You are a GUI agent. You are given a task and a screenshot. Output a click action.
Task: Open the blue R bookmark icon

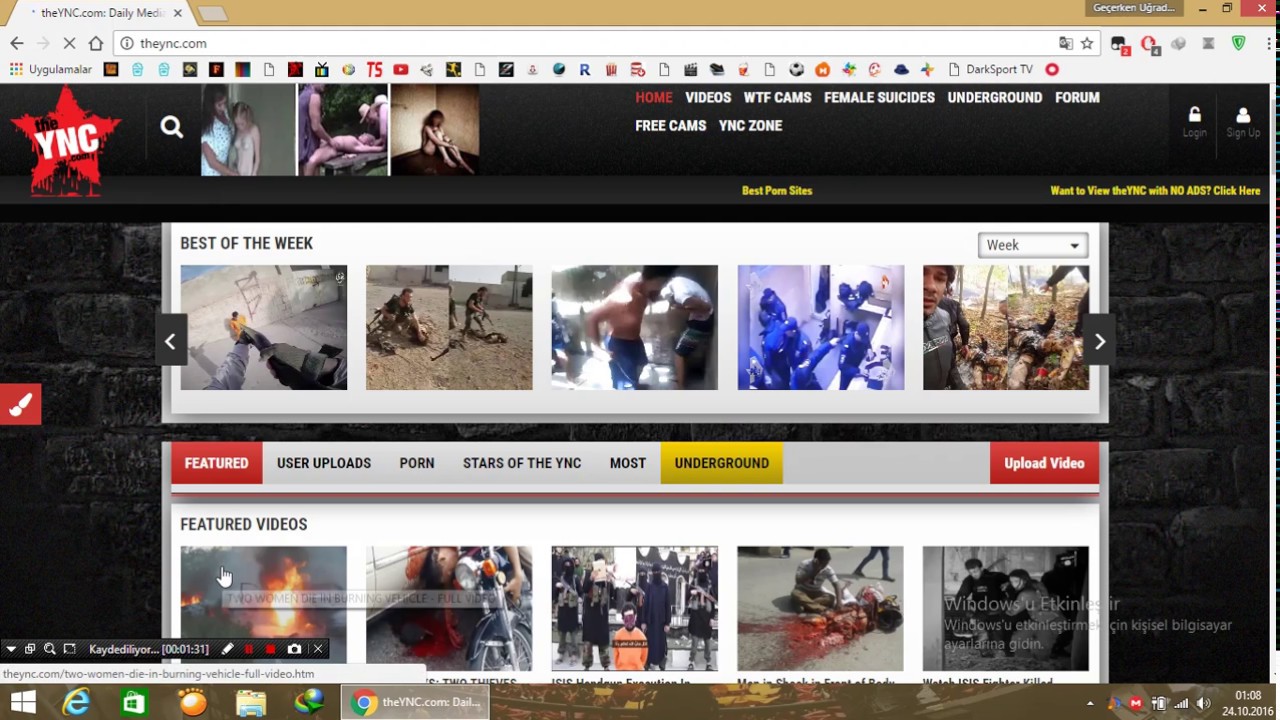tap(585, 69)
